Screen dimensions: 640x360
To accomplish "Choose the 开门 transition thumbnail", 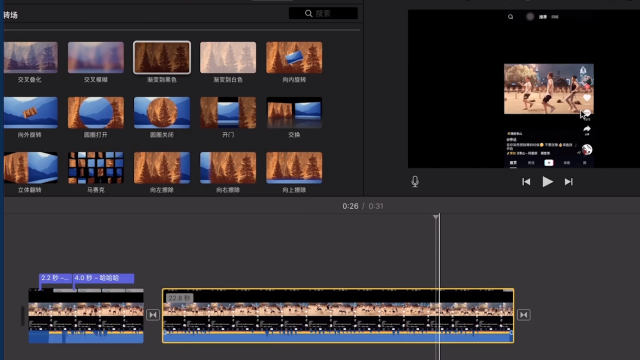I will [228, 113].
